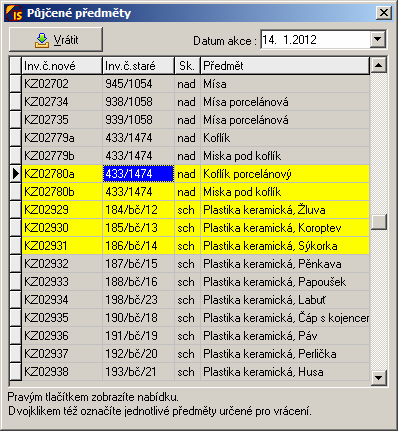Screen dimensions: 398x431
Task: Click item Plastika keramická, Páv
Action: (x=285, y=336)
